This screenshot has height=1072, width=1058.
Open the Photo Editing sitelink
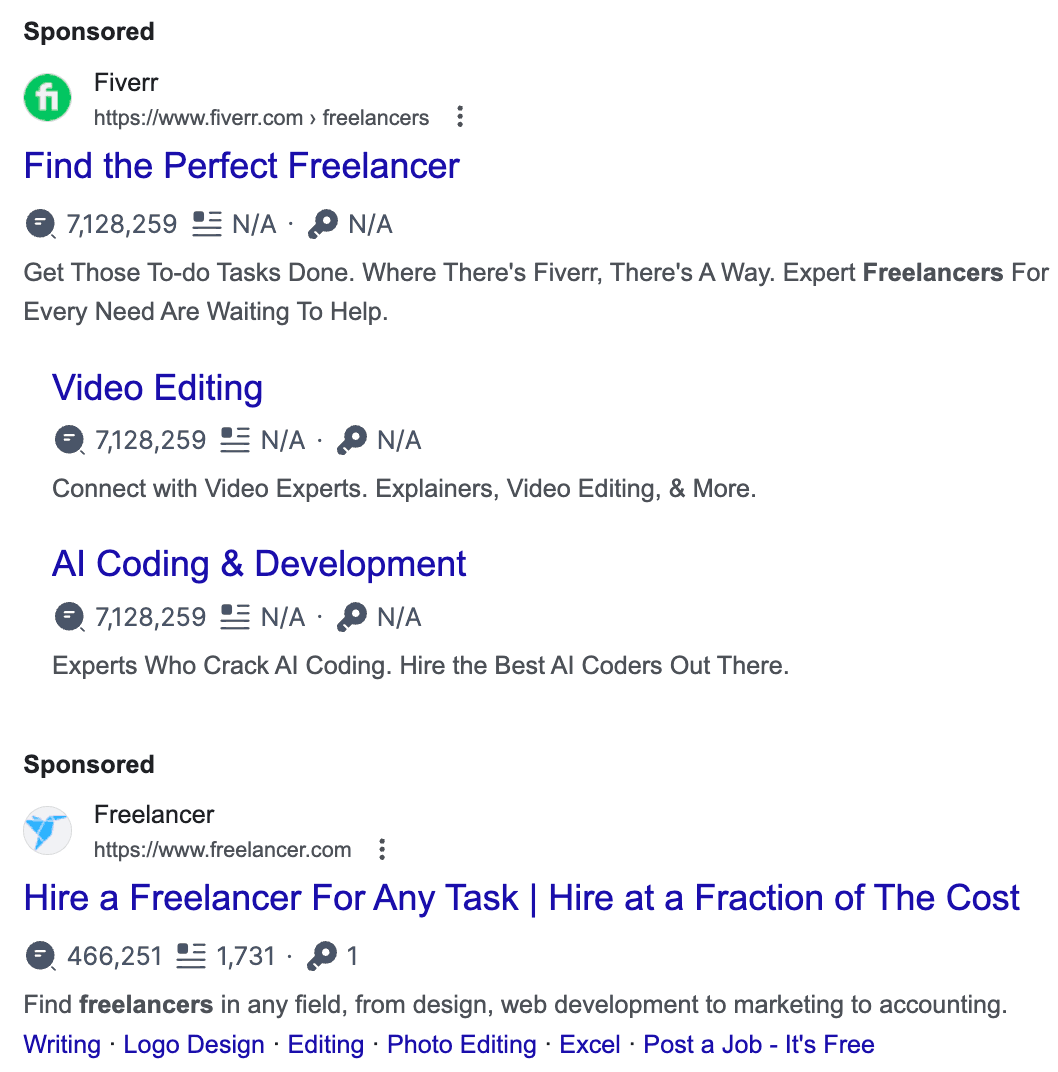coord(461,1044)
